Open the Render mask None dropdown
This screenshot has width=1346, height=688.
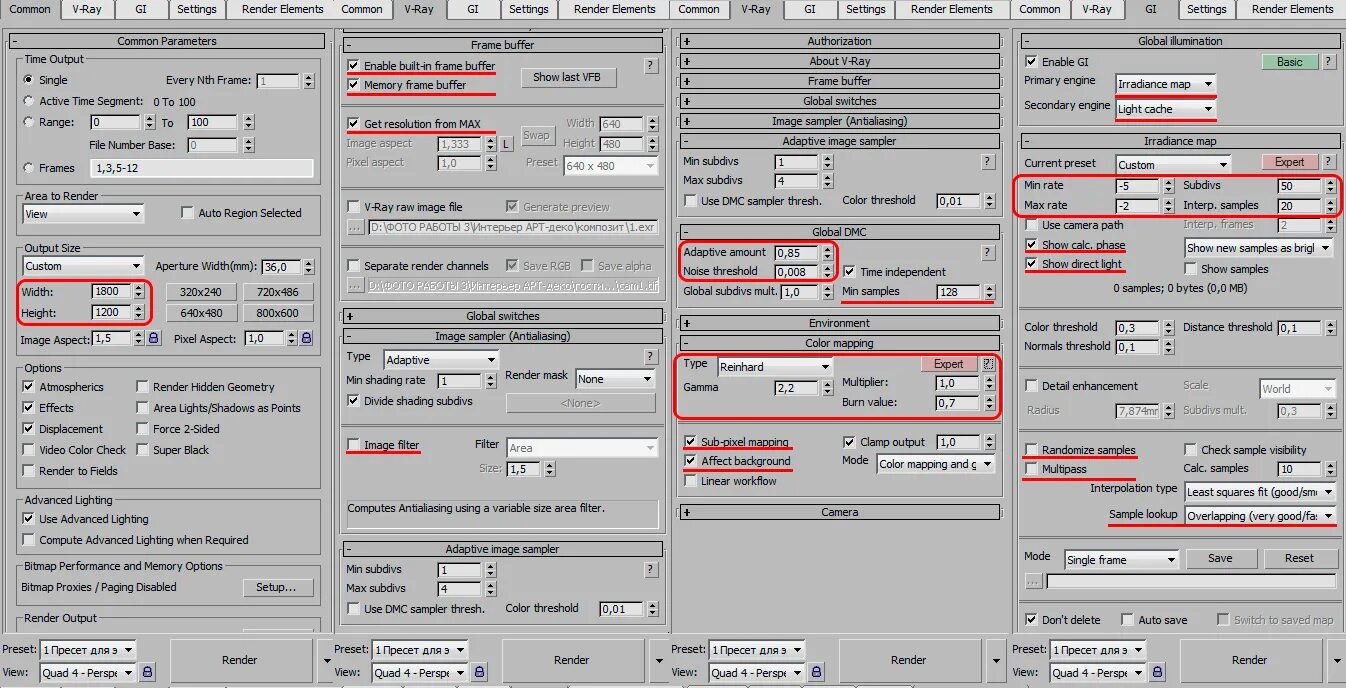click(615, 379)
